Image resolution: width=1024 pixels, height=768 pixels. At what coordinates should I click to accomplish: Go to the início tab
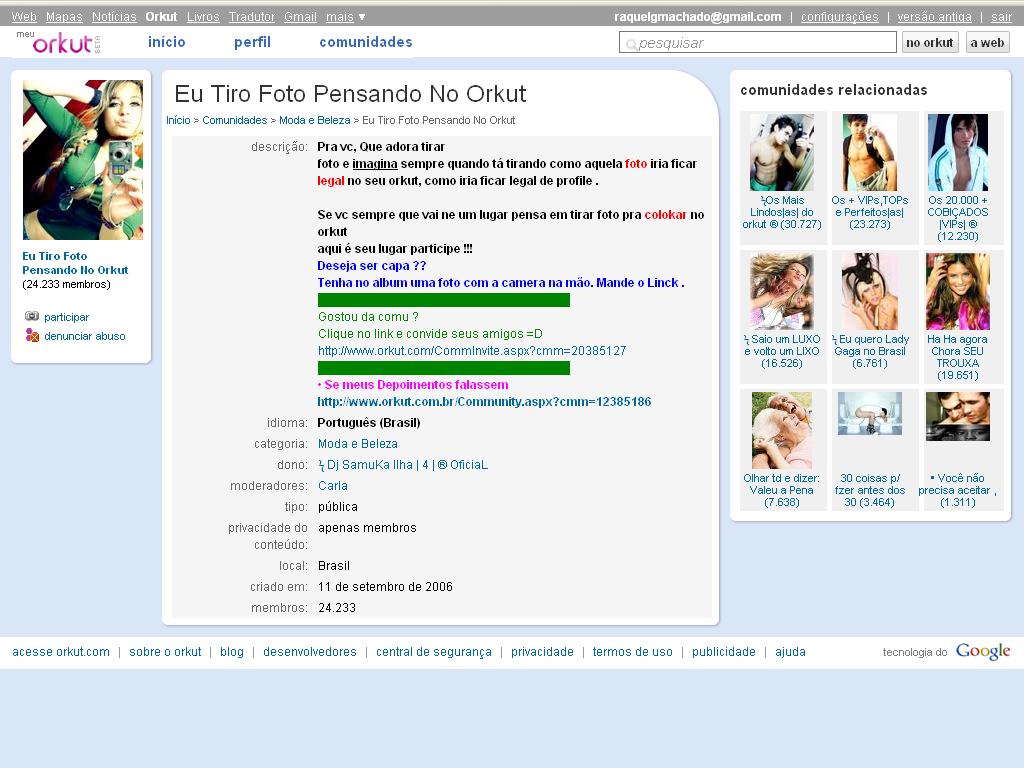pos(167,42)
